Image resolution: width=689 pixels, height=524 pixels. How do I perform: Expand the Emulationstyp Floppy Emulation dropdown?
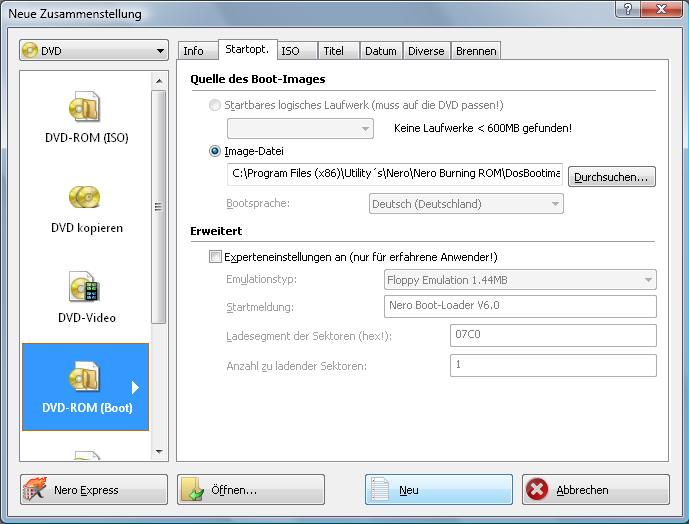point(520,280)
